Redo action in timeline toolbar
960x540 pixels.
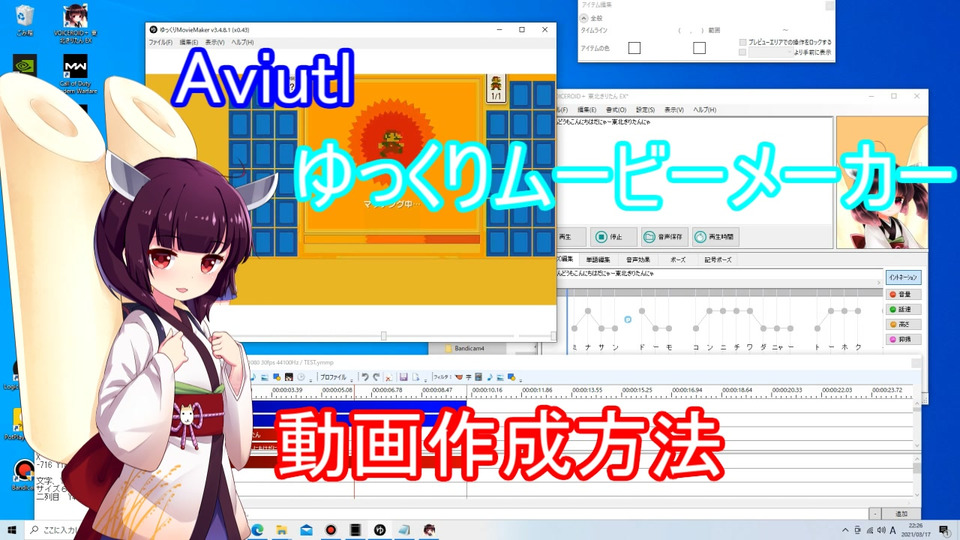click(377, 377)
